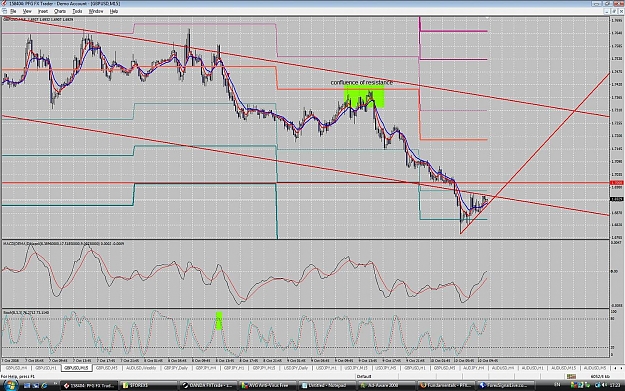
Task: Switch to the AUDUSD,M5 chart tab
Action: click(594, 368)
